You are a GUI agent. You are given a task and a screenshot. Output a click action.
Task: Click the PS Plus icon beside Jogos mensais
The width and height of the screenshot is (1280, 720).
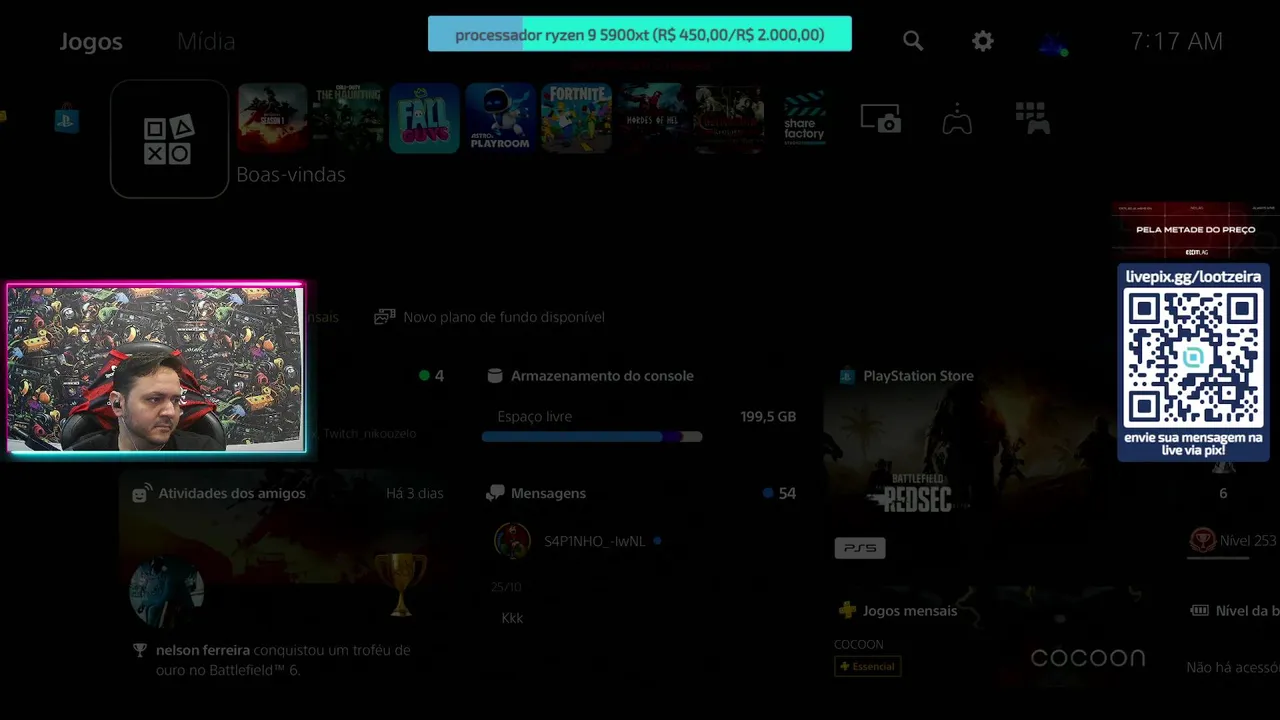[x=848, y=610]
